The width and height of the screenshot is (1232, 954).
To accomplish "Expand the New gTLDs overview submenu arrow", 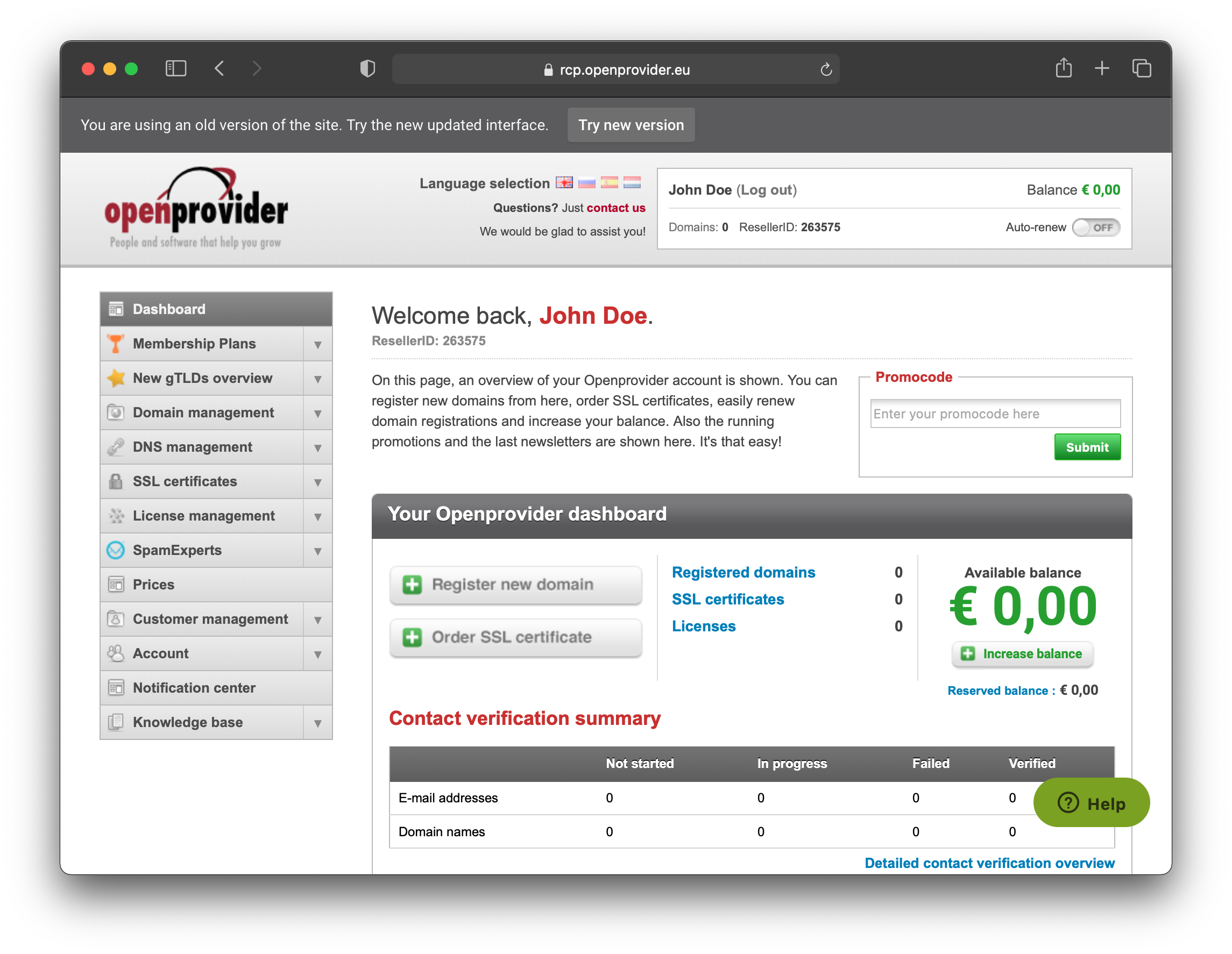I will click(x=317, y=379).
